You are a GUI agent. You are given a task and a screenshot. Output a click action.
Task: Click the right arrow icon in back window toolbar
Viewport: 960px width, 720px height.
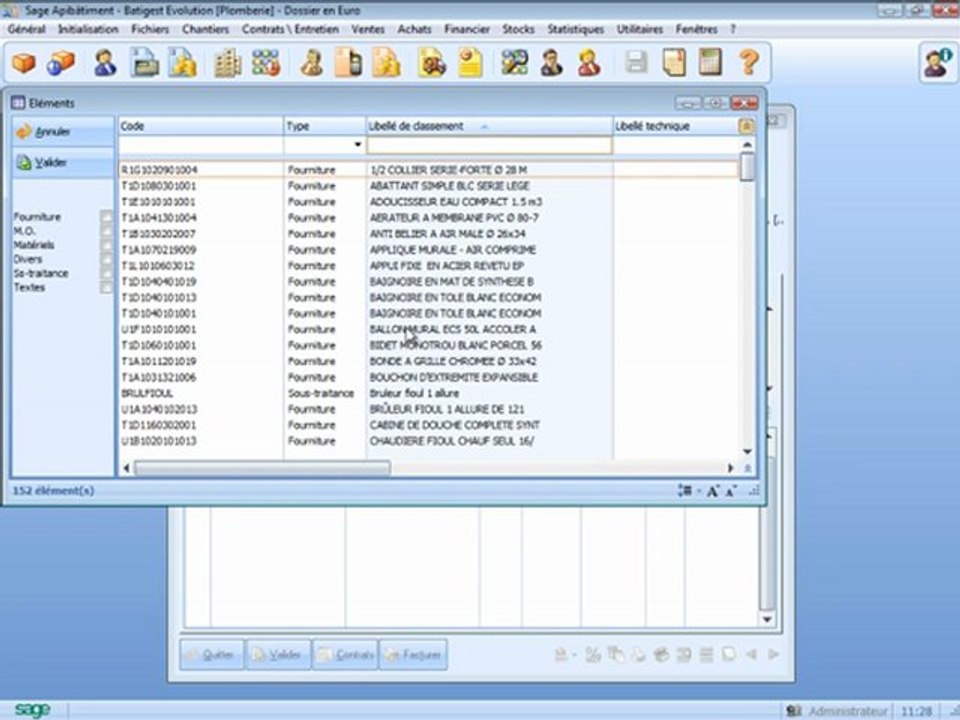tap(773, 654)
